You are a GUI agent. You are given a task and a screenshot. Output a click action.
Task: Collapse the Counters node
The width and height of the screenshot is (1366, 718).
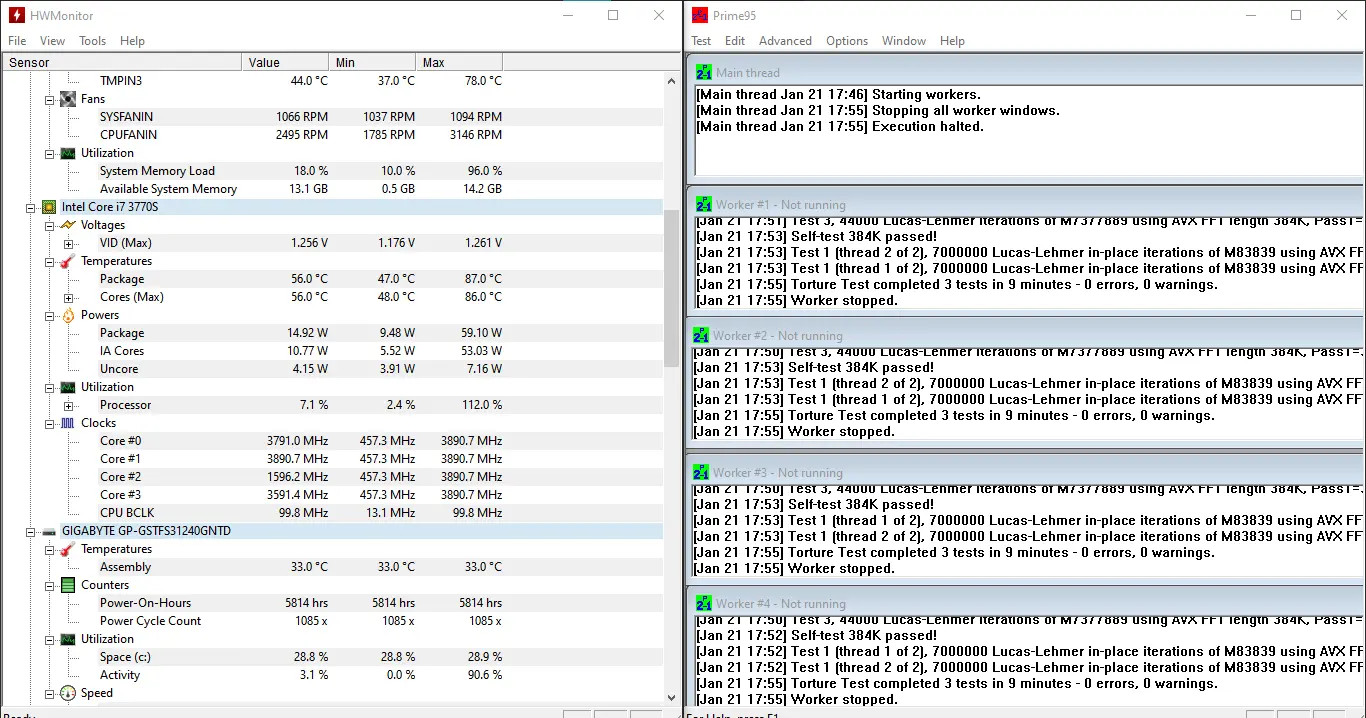(x=50, y=585)
